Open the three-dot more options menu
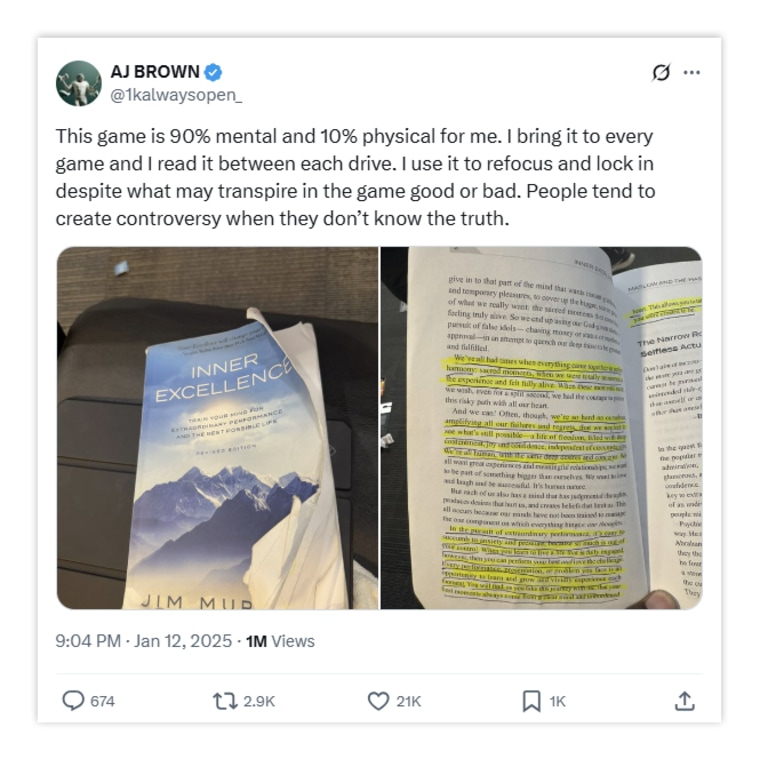Image resolution: width=760 pixels, height=759 pixels. 692,73
